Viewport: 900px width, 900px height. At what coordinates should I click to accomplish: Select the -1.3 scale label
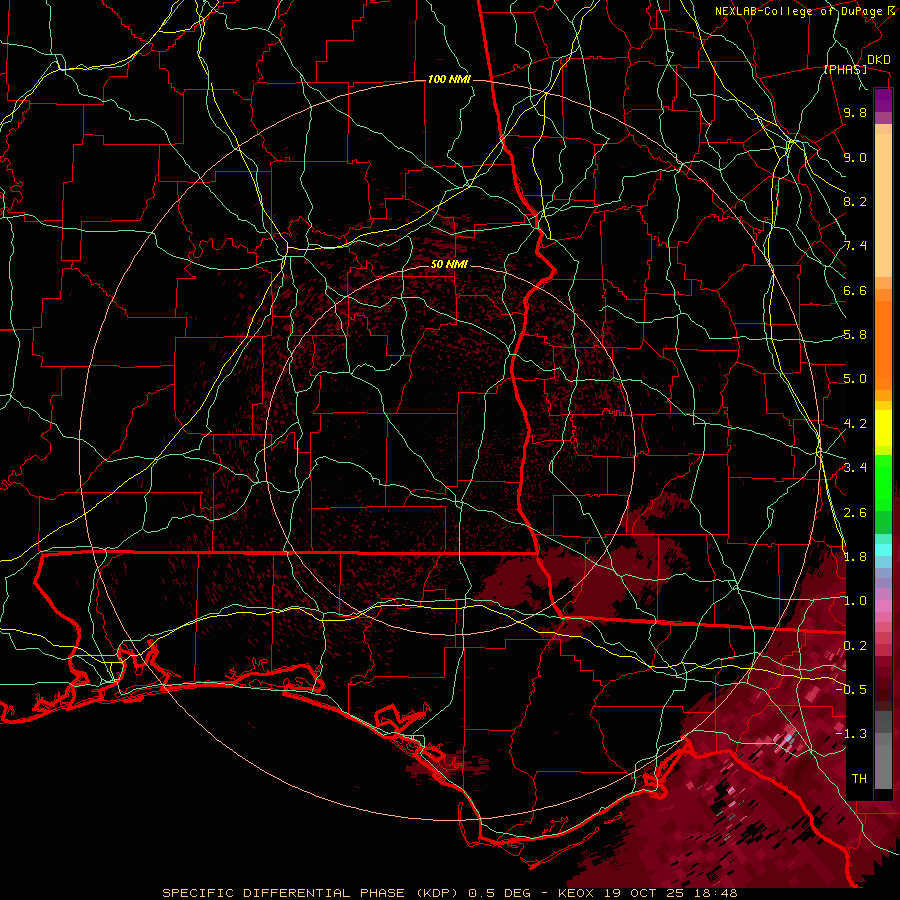851,734
